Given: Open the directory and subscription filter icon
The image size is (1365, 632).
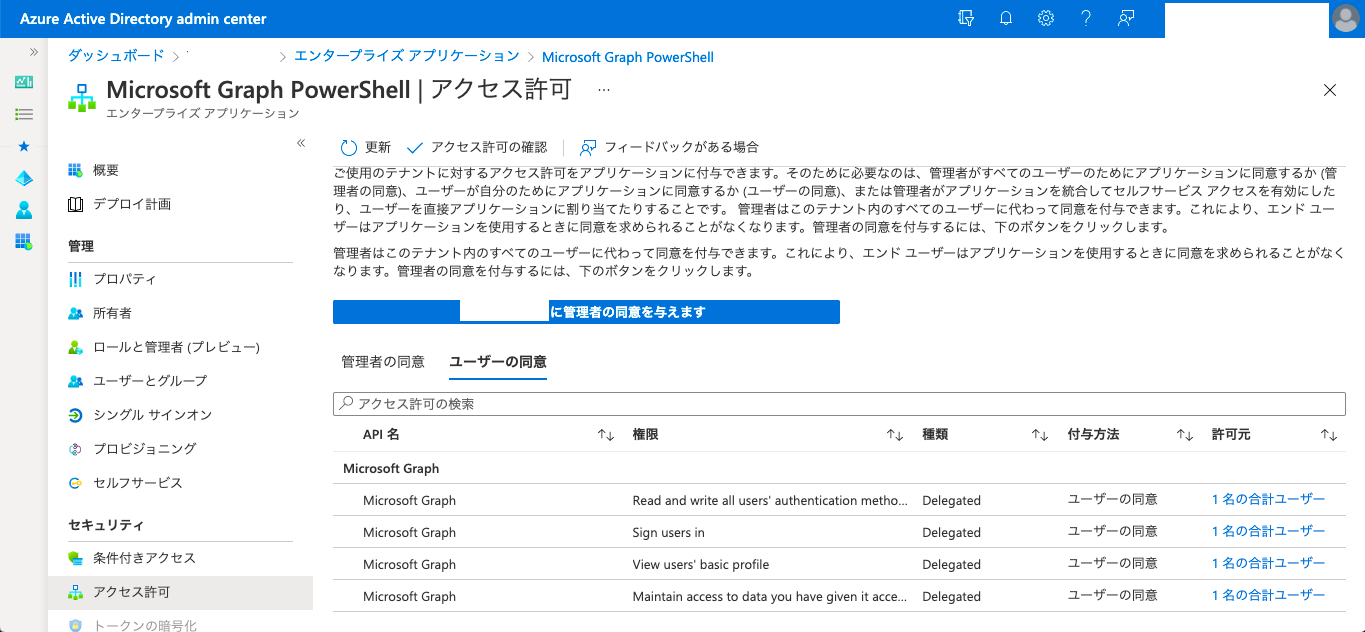Looking at the screenshot, I should tap(966, 18).
